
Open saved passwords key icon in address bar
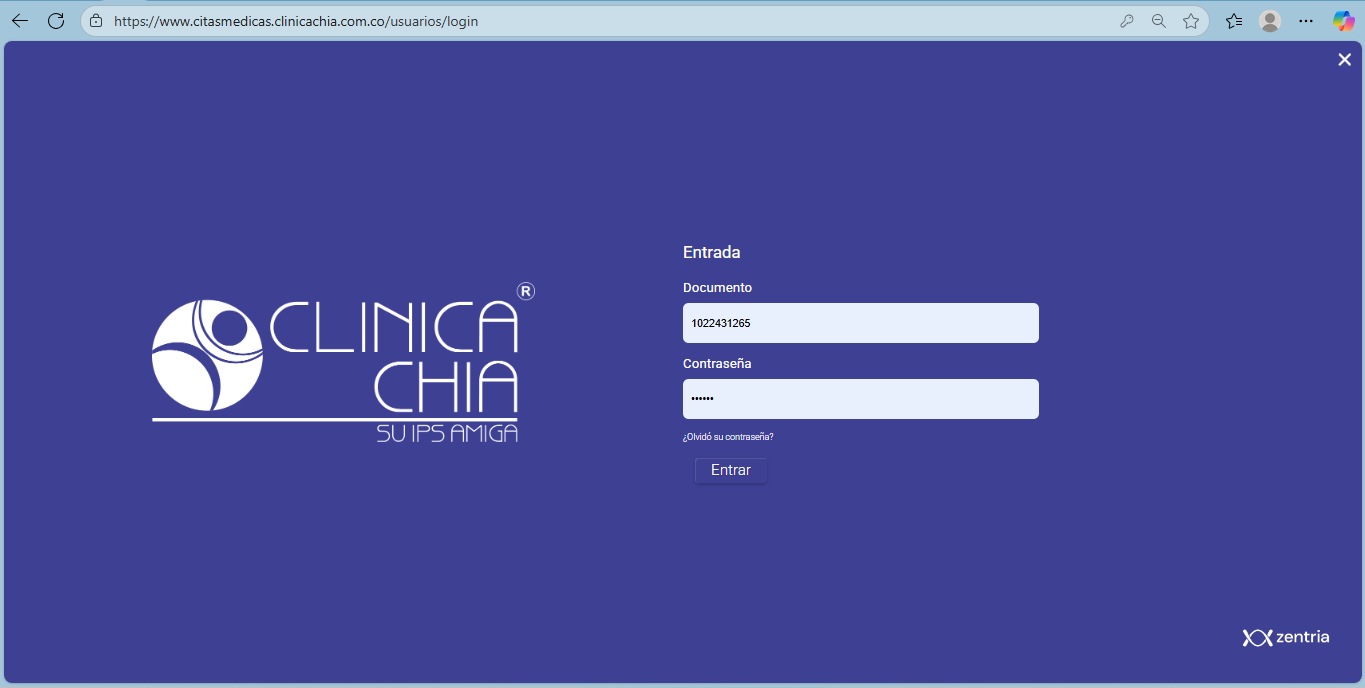1127,21
